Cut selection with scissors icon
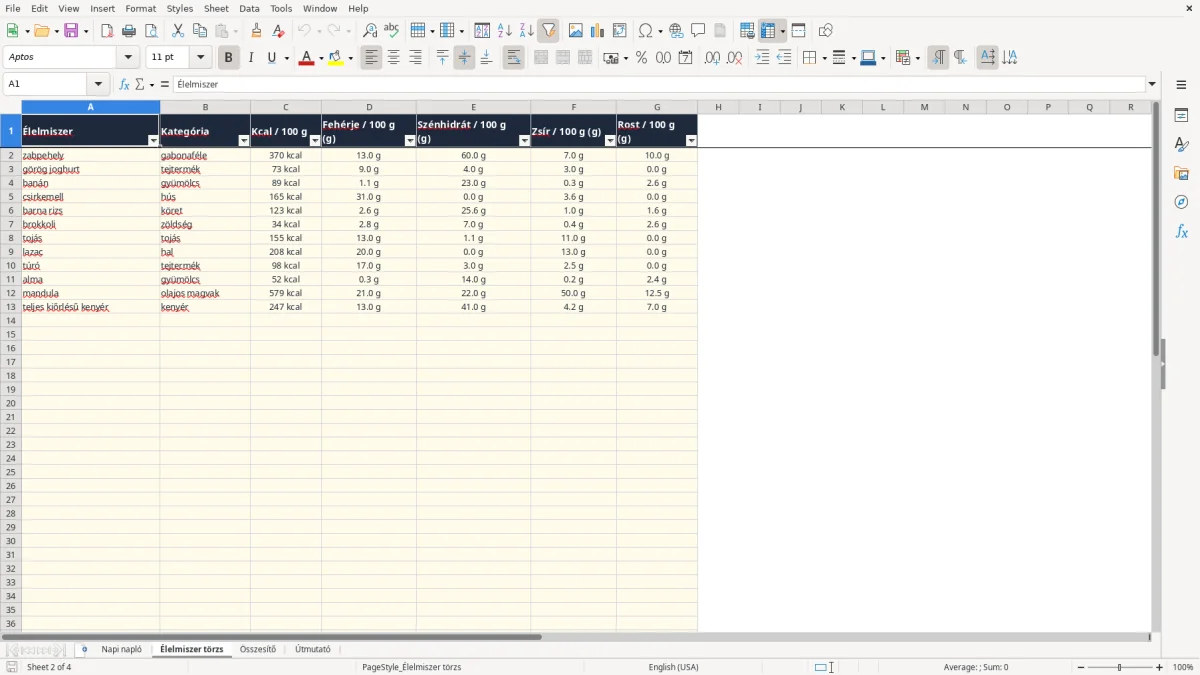1200x675 pixels. pos(178,31)
